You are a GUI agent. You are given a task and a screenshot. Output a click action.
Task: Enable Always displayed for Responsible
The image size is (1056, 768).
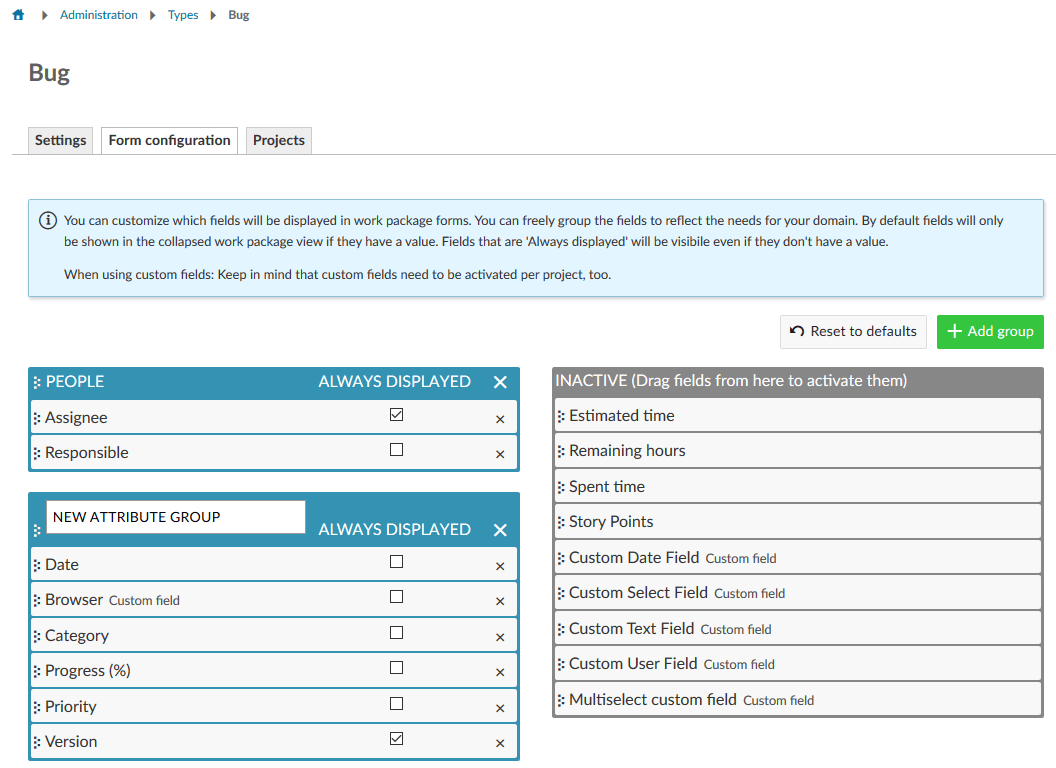point(396,450)
